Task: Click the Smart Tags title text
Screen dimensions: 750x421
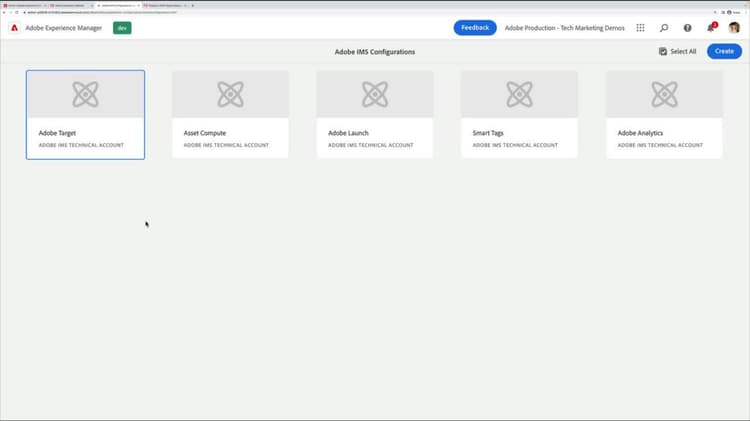Action: tap(488, 133)
